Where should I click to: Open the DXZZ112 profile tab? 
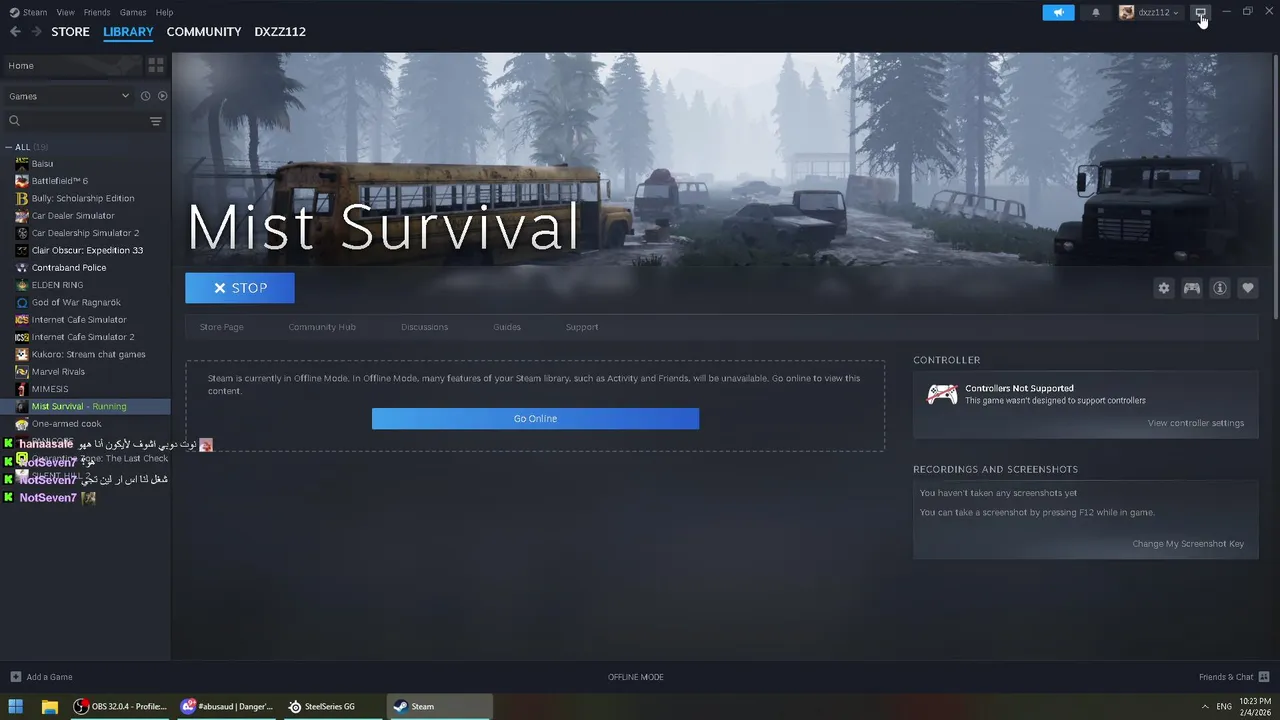[280, 32]
